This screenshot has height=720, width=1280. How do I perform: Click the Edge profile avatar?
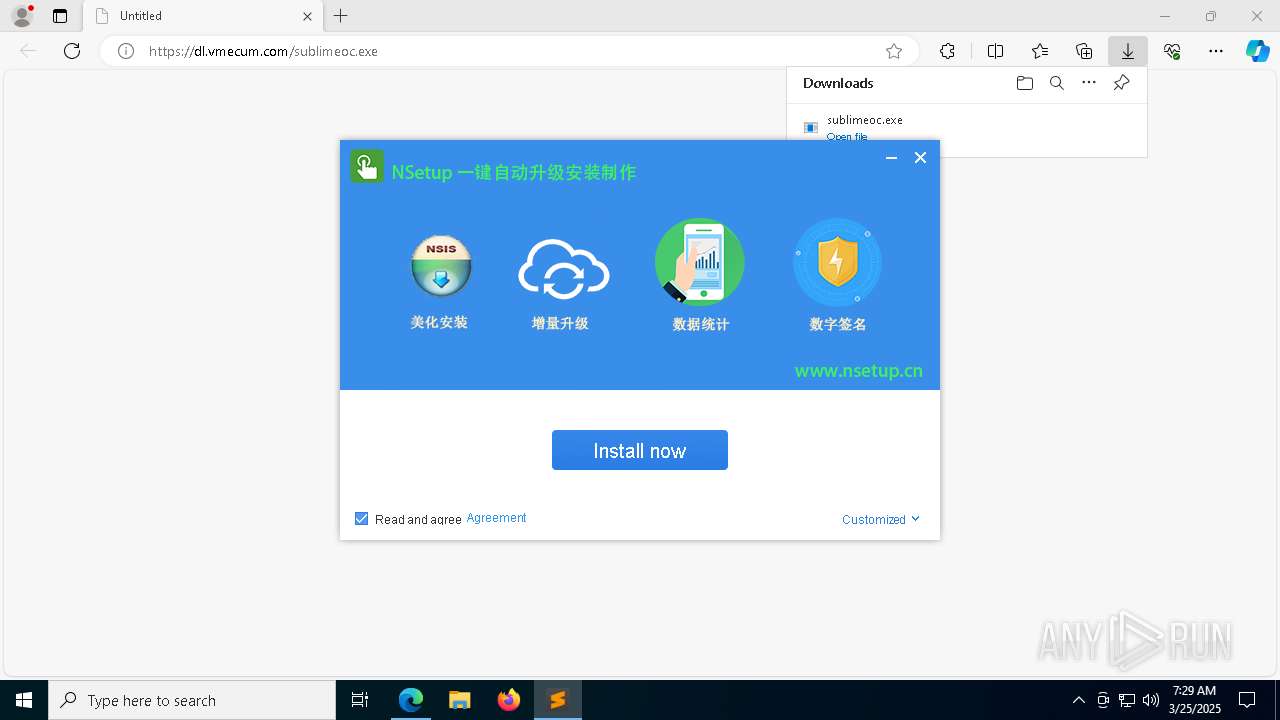click(22, 16)
